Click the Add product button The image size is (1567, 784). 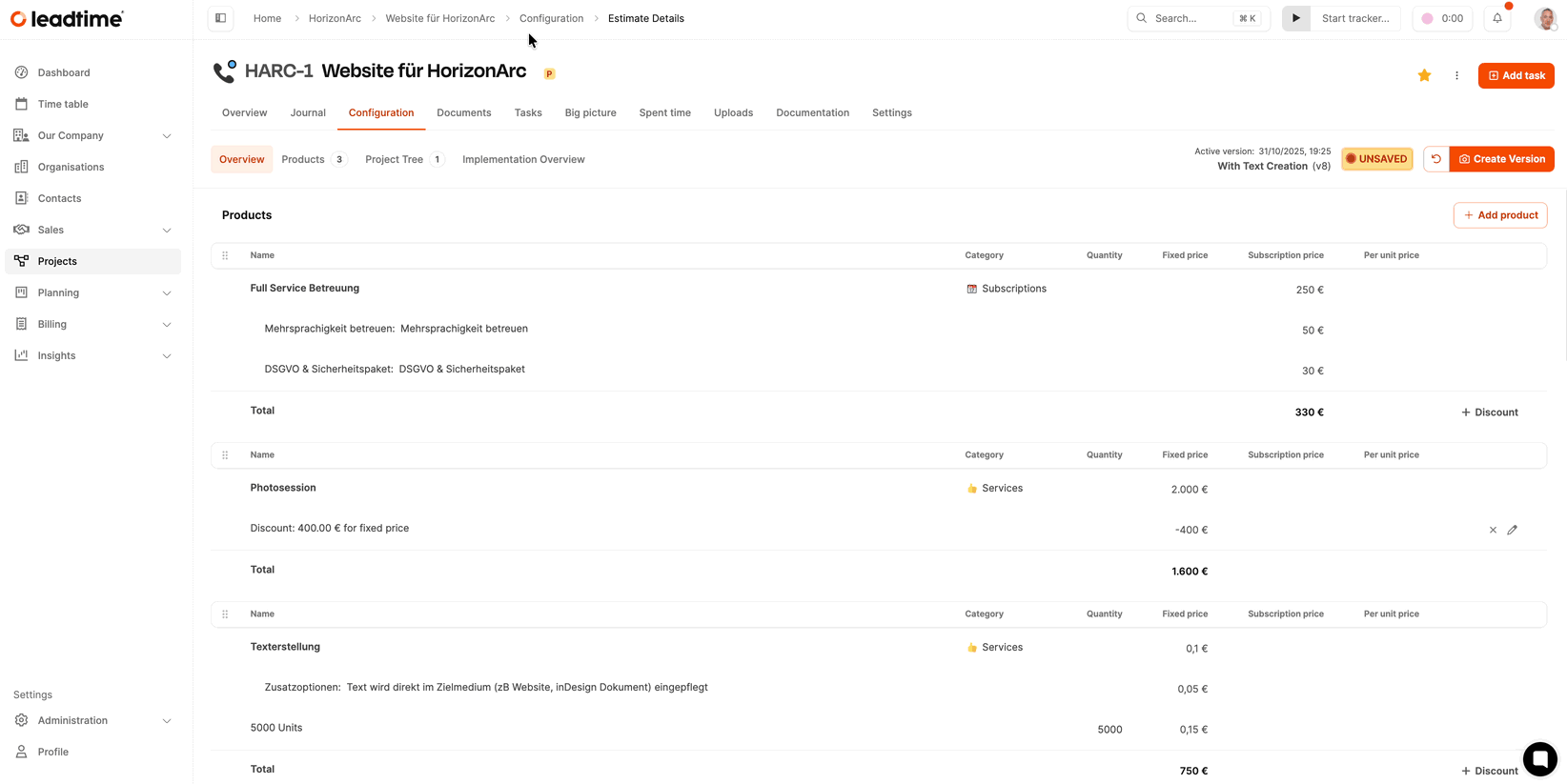pyautogui.click(x=1500, y=215)
